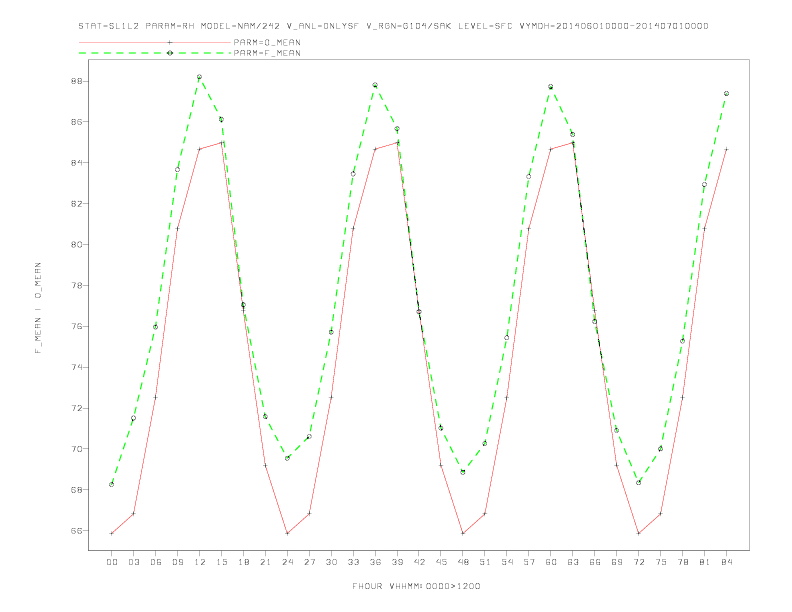Click the 81 tick label on x-axis
Viewport: 792px width, 612px height.
(705, 562)
